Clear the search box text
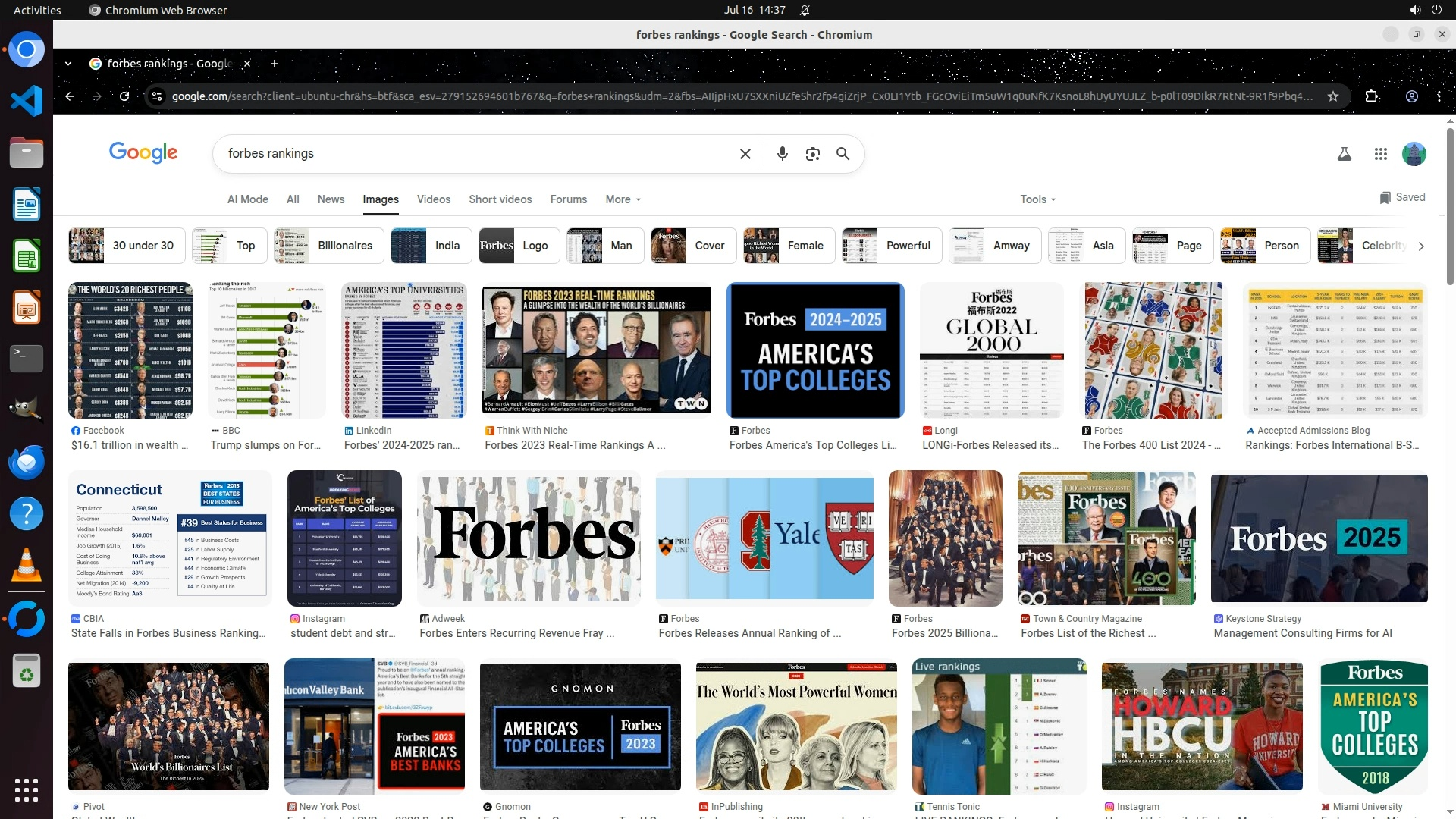Screen dimensions: 1456x819 click(x=745, y=154)
